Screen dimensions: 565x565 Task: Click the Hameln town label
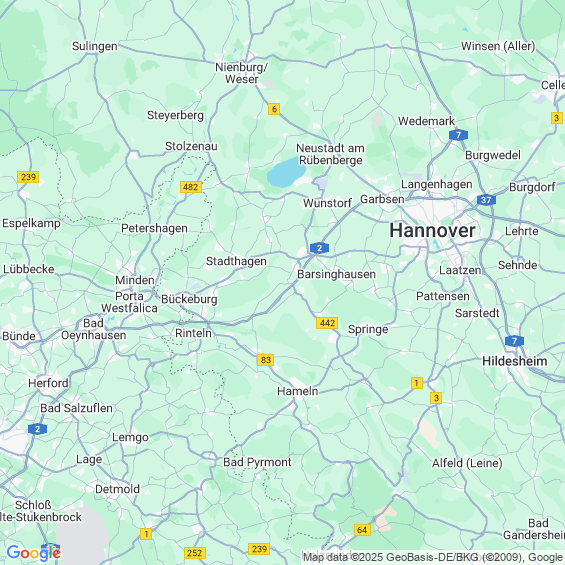click(298, 391)
